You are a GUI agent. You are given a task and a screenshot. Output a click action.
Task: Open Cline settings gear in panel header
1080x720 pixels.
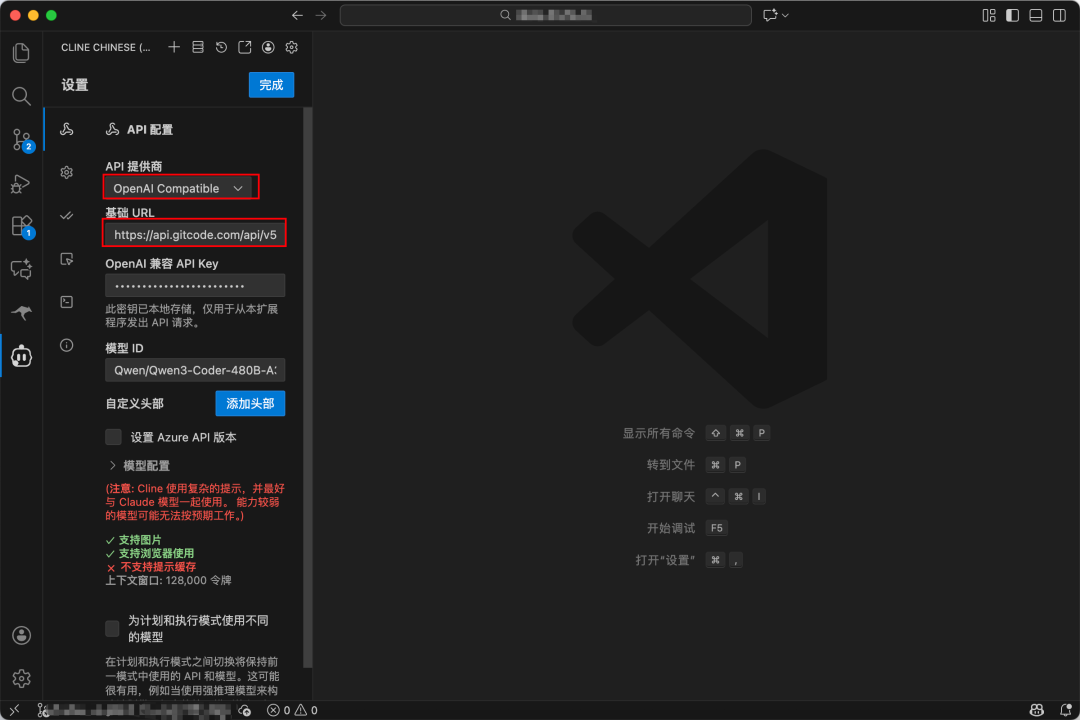[x=291, y=47]
